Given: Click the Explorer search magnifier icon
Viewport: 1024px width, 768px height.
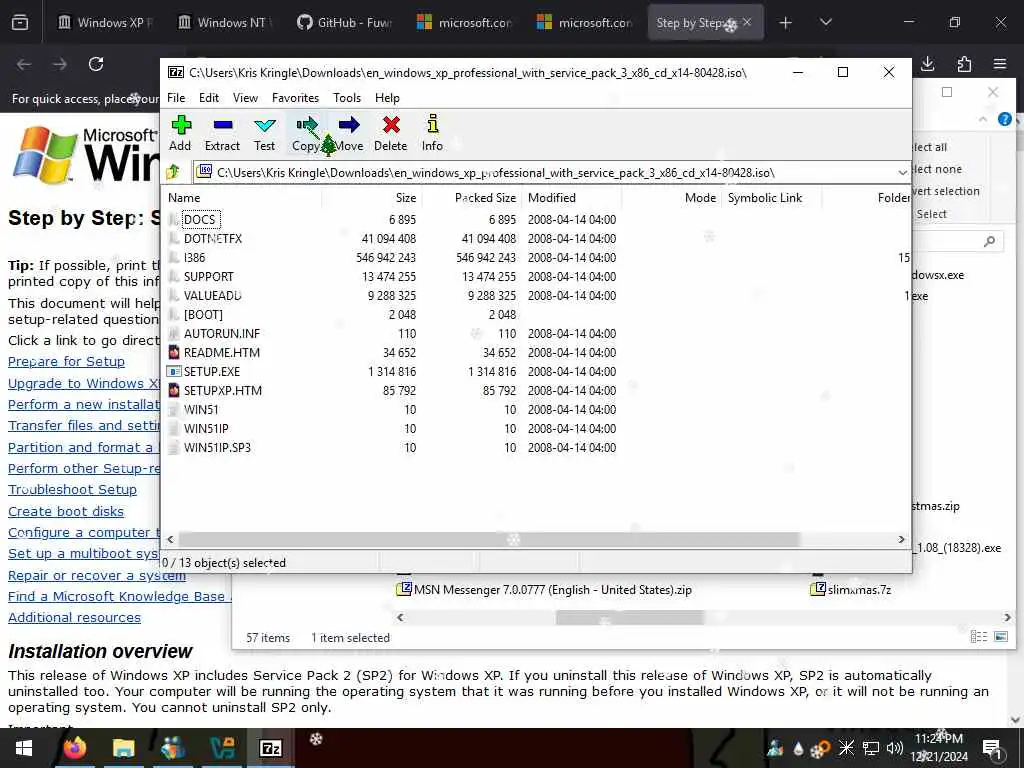Looking at the screenshot, I should pos(990,242).
